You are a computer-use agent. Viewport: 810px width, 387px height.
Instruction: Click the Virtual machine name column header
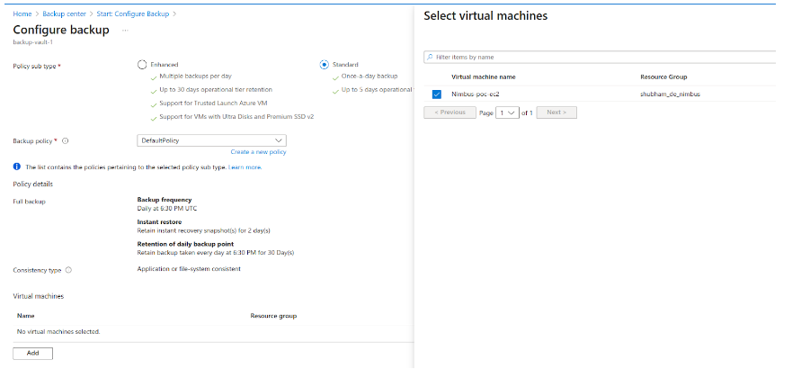coord(483,77)
